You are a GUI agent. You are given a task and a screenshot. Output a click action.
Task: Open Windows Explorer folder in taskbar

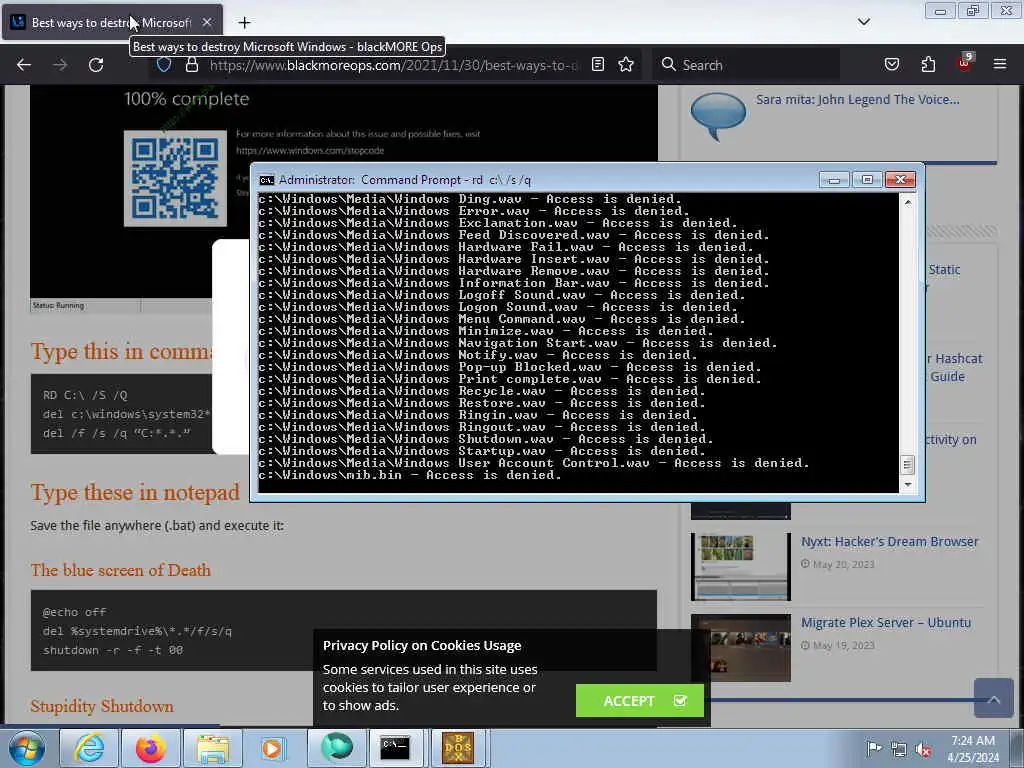click(213, 748)
